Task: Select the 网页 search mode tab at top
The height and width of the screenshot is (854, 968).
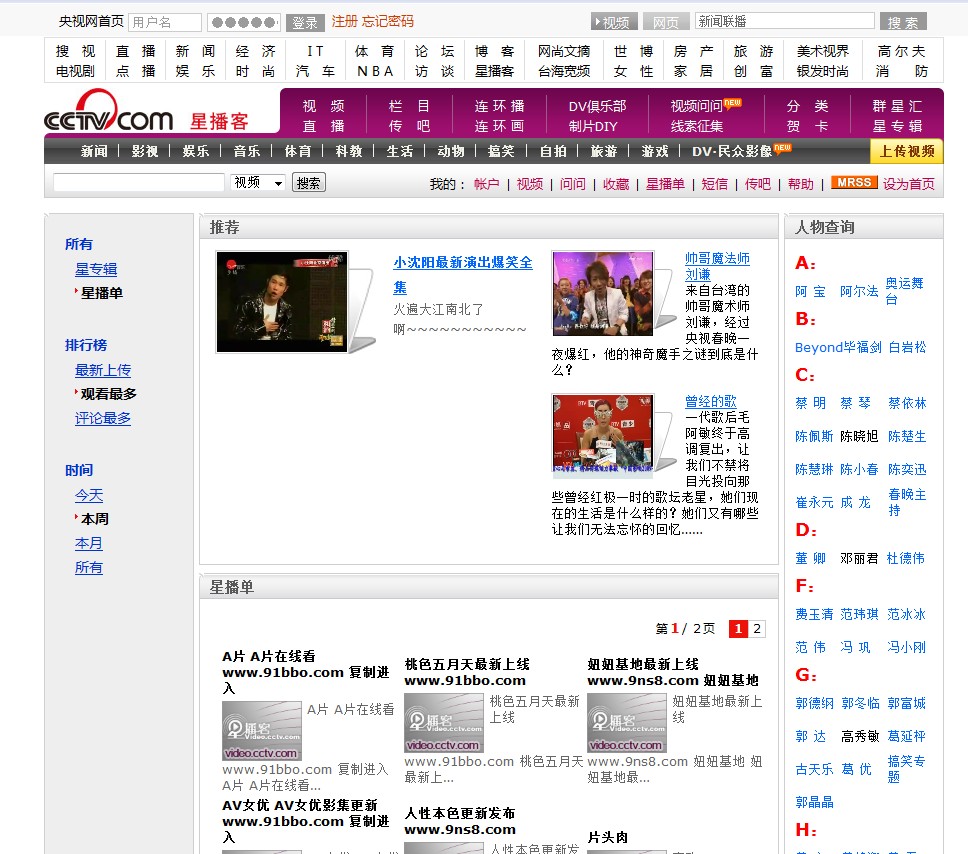Action: click(x=666, y=22)
